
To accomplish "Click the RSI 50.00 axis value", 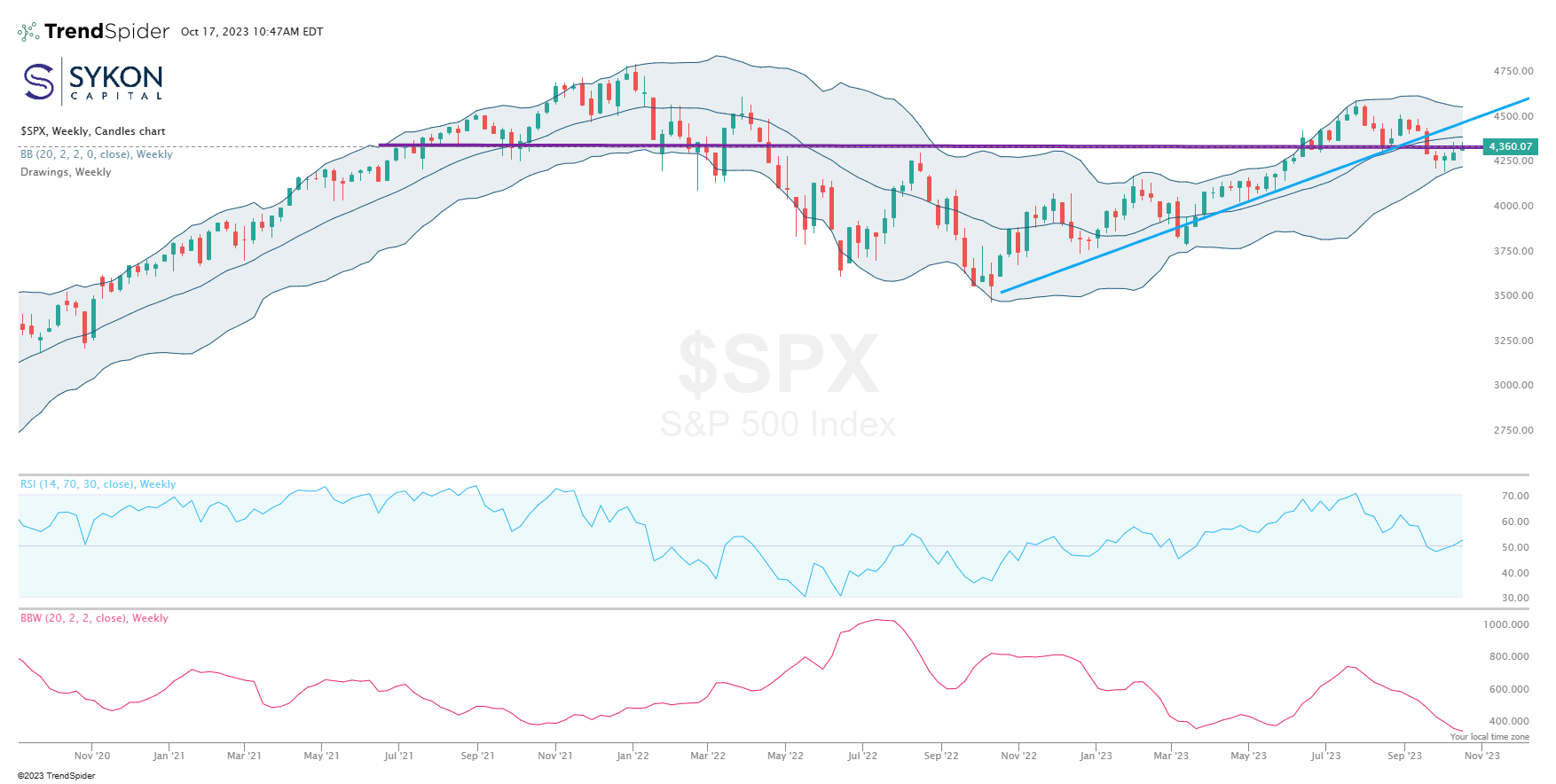I will [1515, 547].
